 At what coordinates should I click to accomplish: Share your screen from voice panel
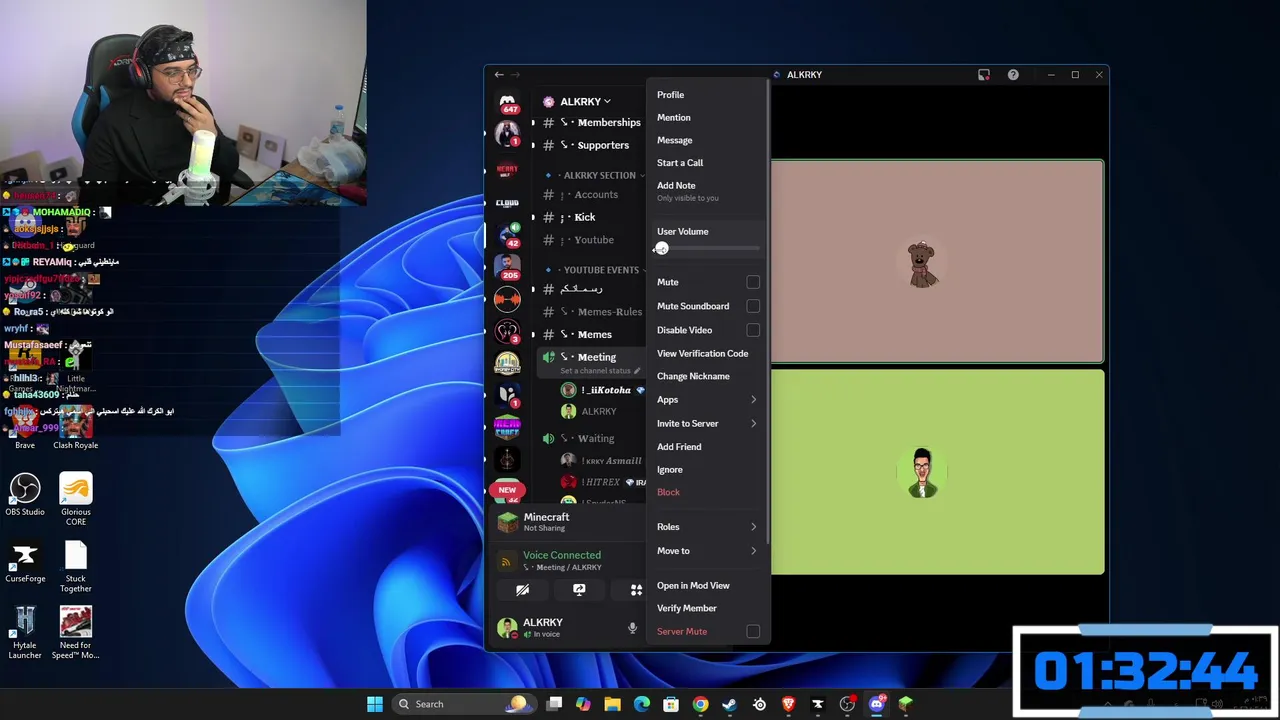pos(579,590)
